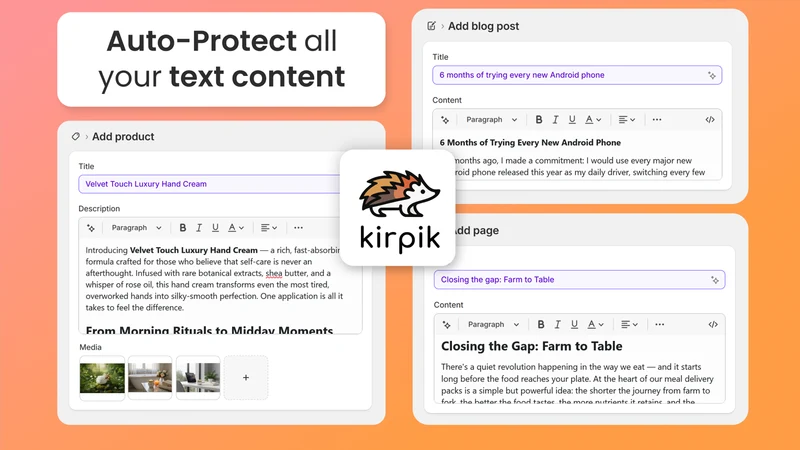Click Underline in the blog post content toolbar
Viewport: 800px width, 450px height.
tap(572, 120)
